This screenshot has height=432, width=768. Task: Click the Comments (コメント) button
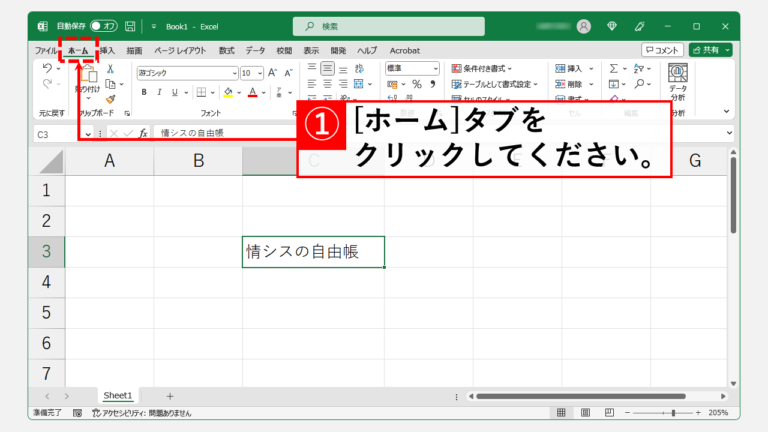click(662, 50)
